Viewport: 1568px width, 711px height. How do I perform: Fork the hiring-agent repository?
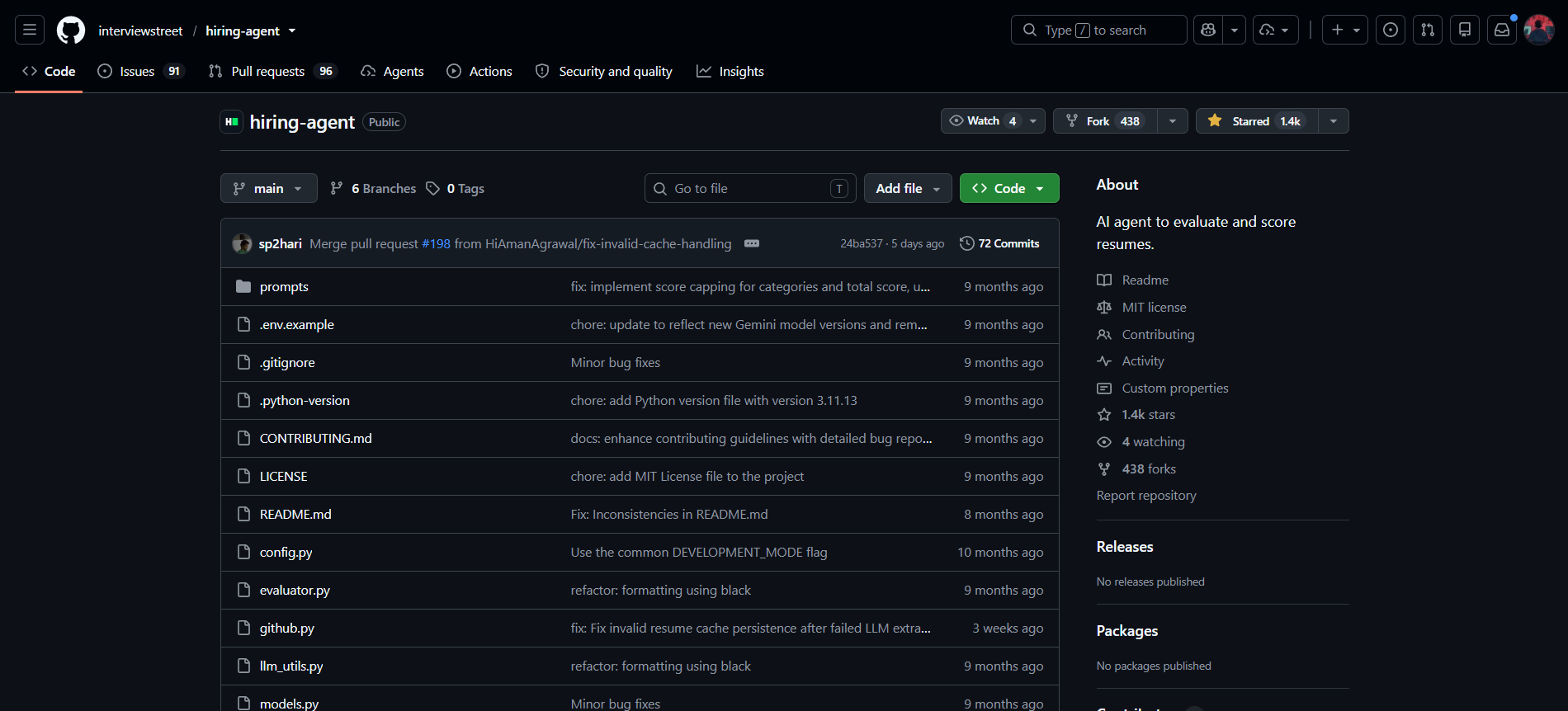1105,121
